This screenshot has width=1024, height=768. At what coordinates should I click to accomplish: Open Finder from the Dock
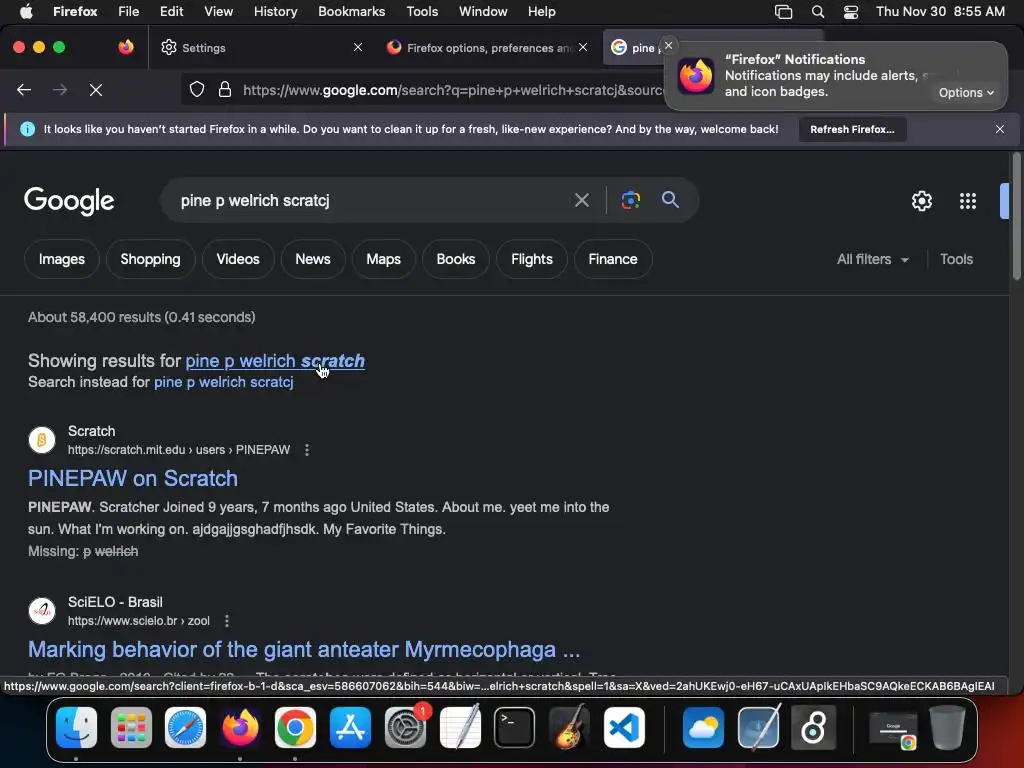point(76,728)
